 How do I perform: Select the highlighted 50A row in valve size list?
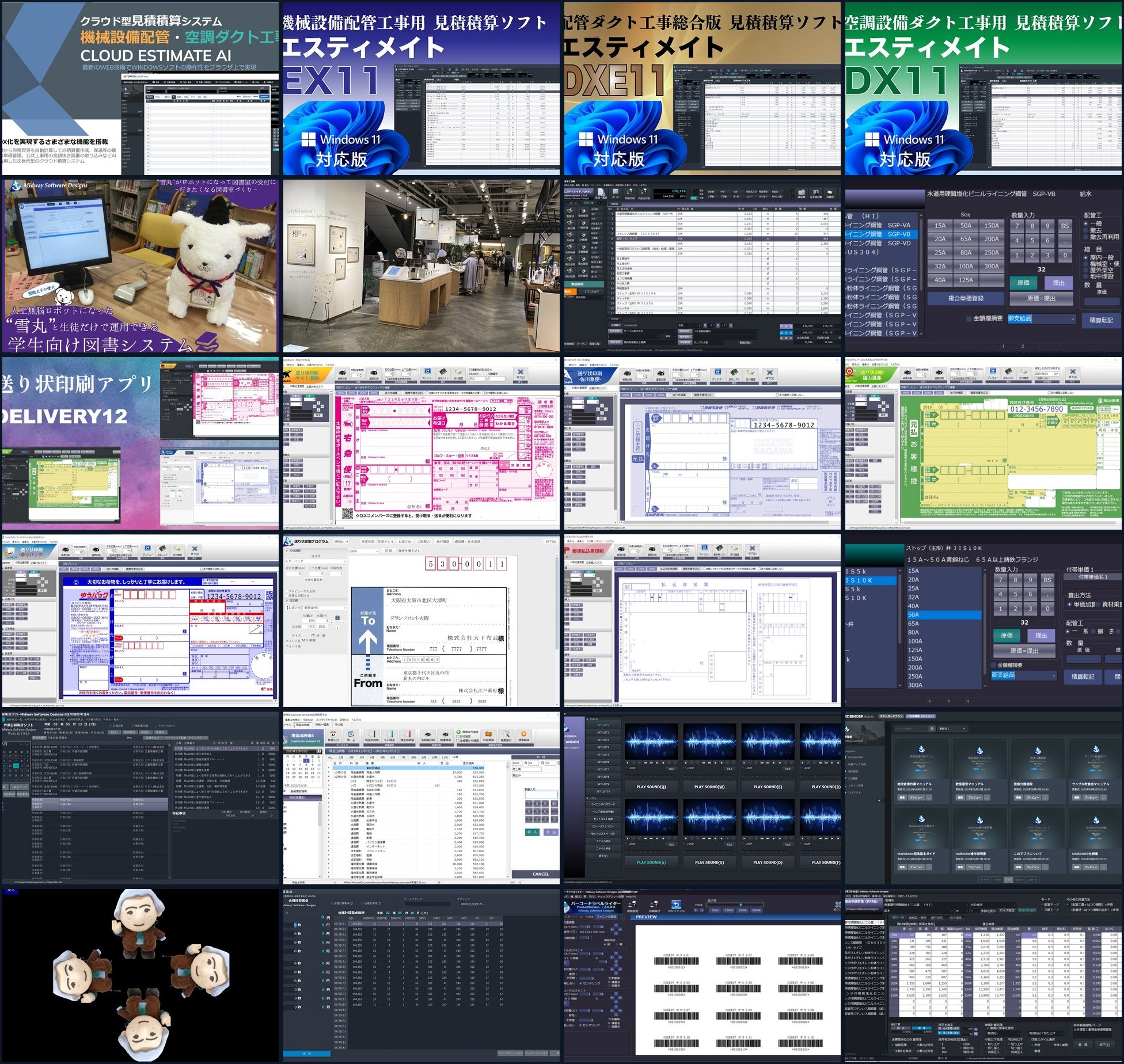click(x=944, y=615)
